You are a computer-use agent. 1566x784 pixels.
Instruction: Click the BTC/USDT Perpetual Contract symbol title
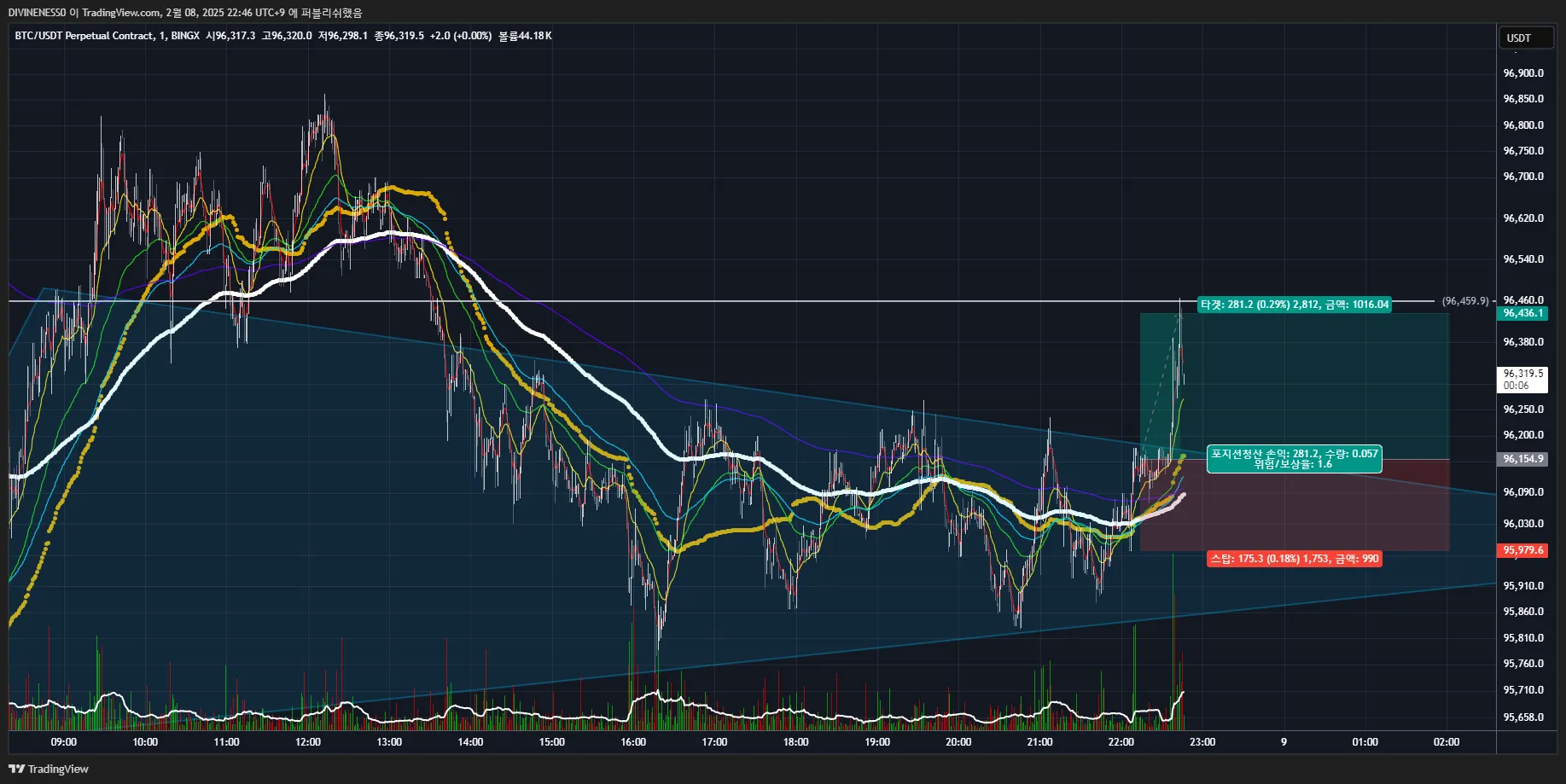(x=84, y=36)
